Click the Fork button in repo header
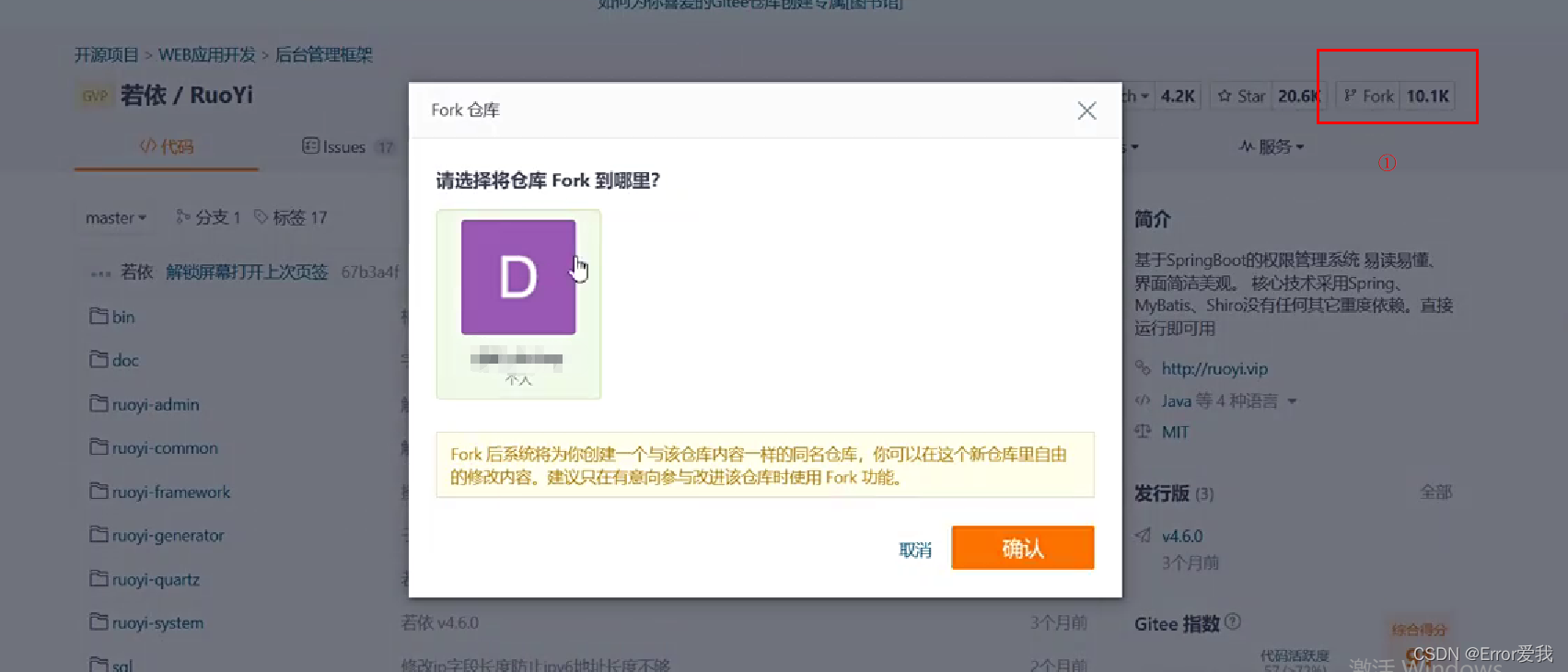1568x672 pixels. (x=1367, y=96)
